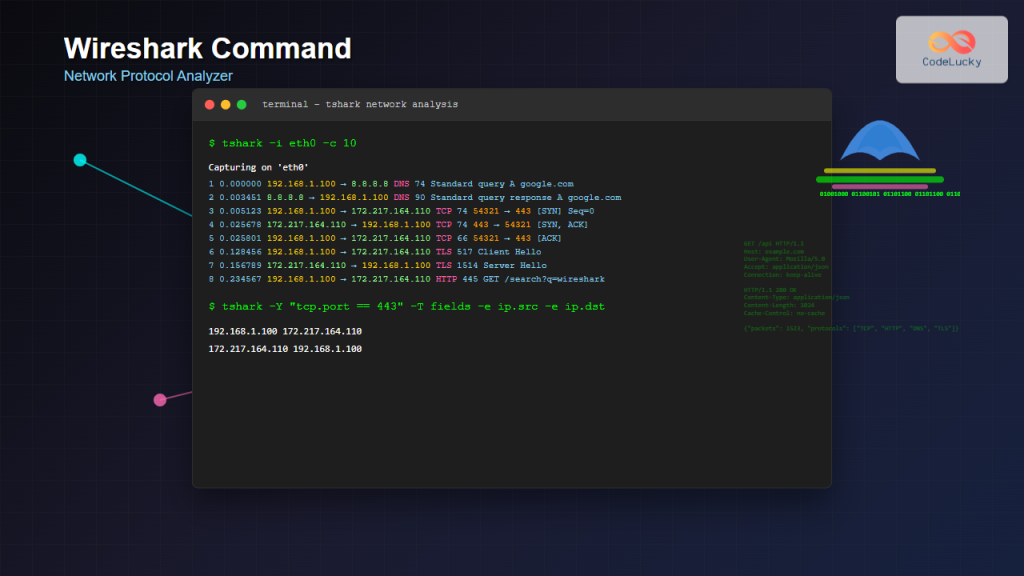Click the terminal title 'tshark network analysis'
This screenshot has width=1024, height=576.
click(360, 105)
